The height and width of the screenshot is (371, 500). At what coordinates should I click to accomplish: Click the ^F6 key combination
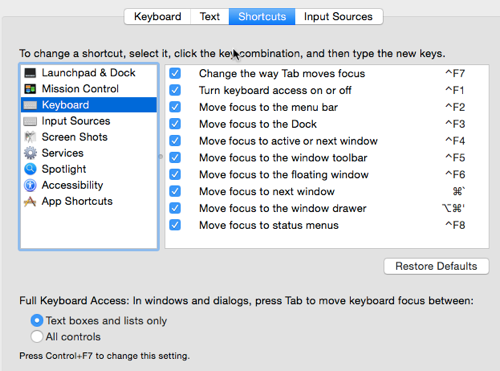point(455,174)
